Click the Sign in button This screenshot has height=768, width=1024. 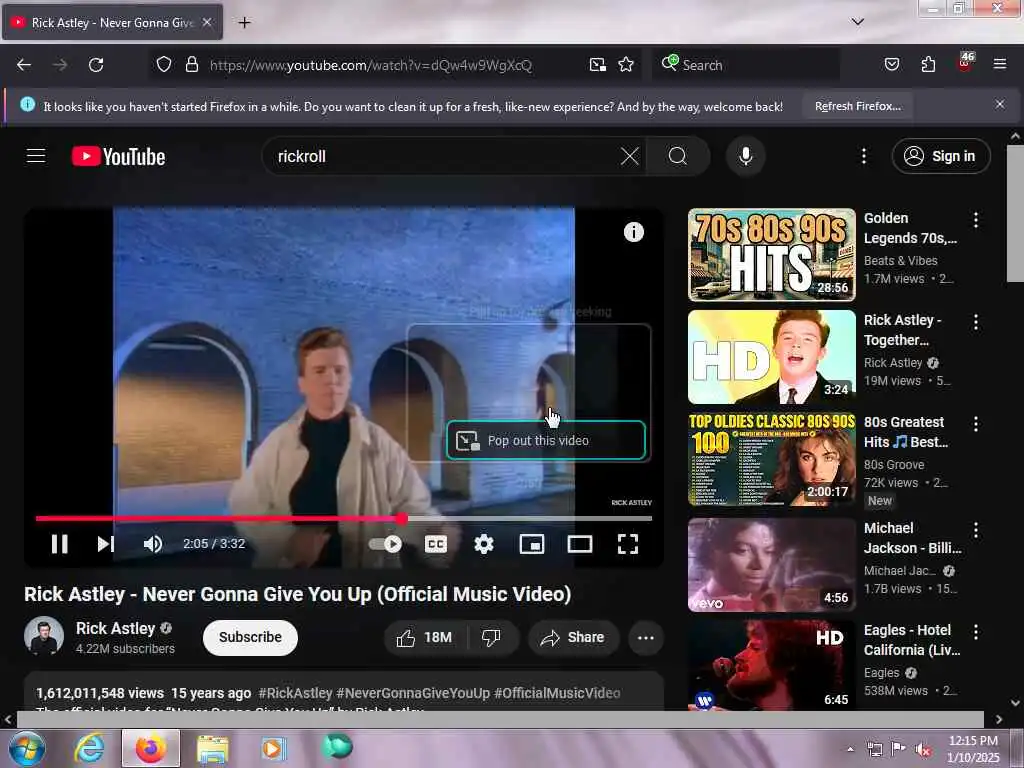[940, 156]
